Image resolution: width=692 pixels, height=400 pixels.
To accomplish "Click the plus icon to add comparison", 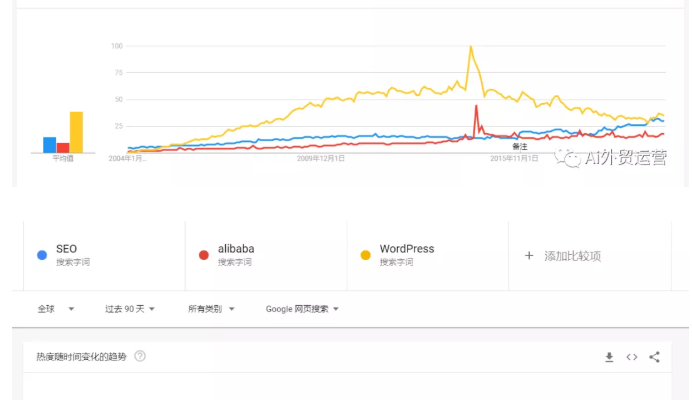I will [529, 256].
